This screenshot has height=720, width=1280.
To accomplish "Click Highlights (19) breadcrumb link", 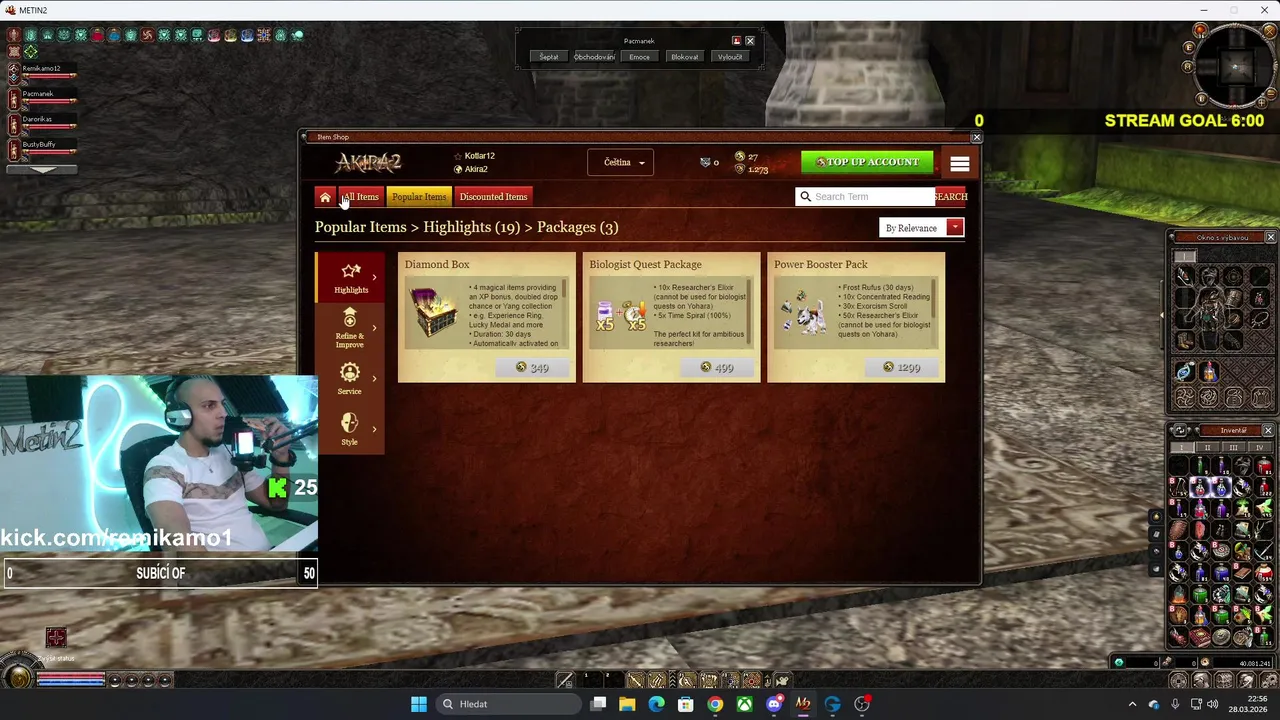I will 471,227.
